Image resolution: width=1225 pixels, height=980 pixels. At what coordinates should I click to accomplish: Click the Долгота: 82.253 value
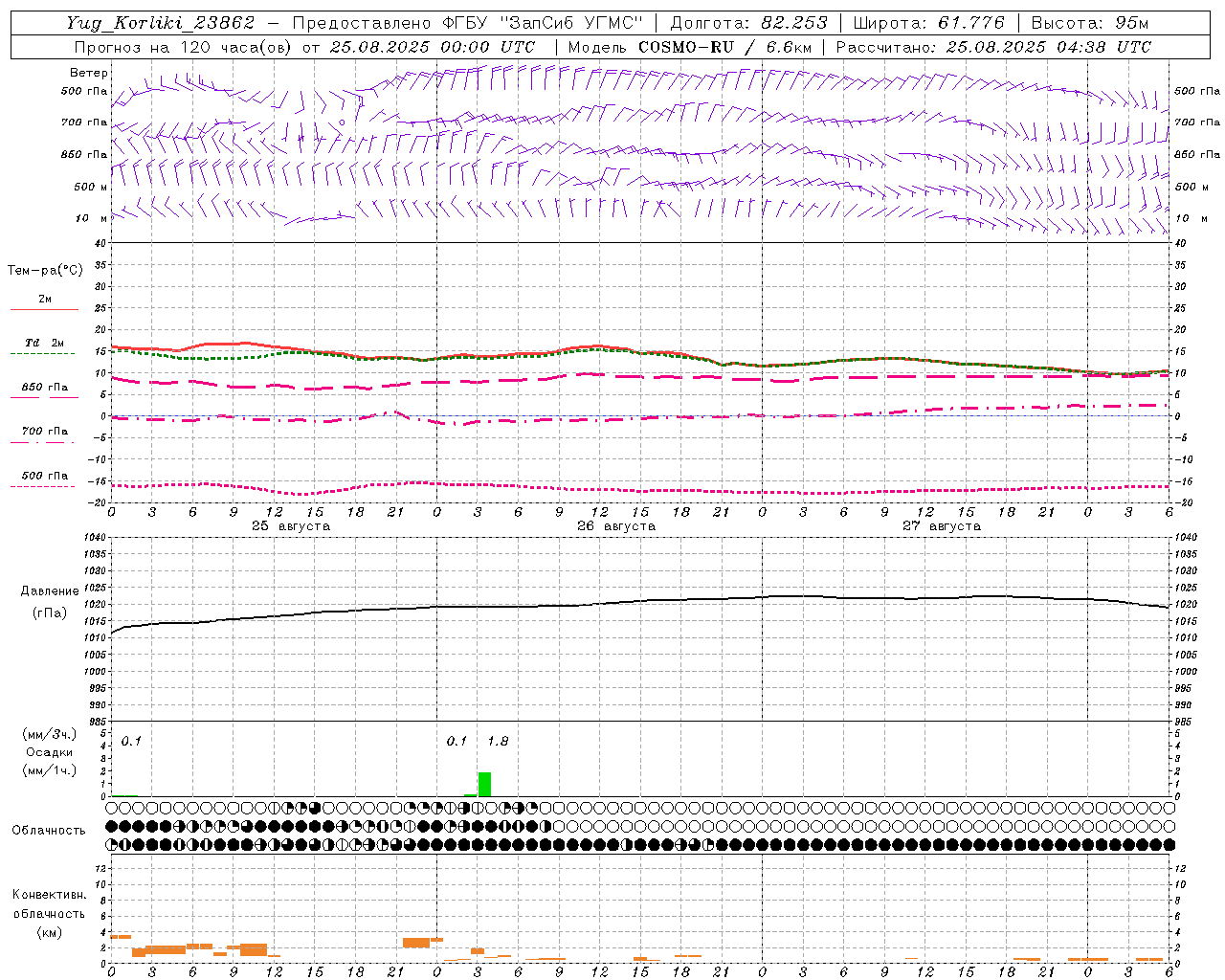[749, 23]
